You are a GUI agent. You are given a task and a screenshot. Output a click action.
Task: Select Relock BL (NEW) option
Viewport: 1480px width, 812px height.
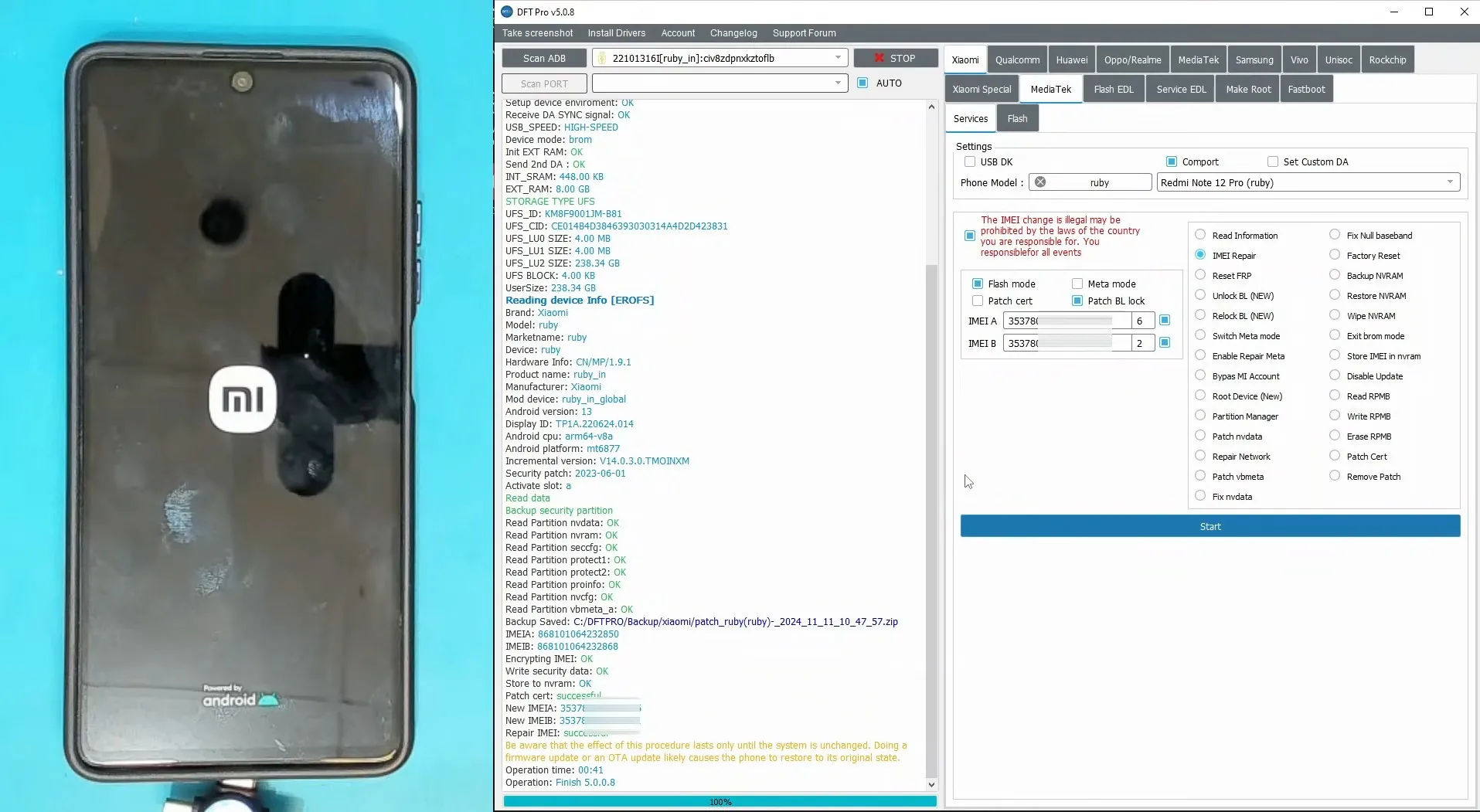1200,314
